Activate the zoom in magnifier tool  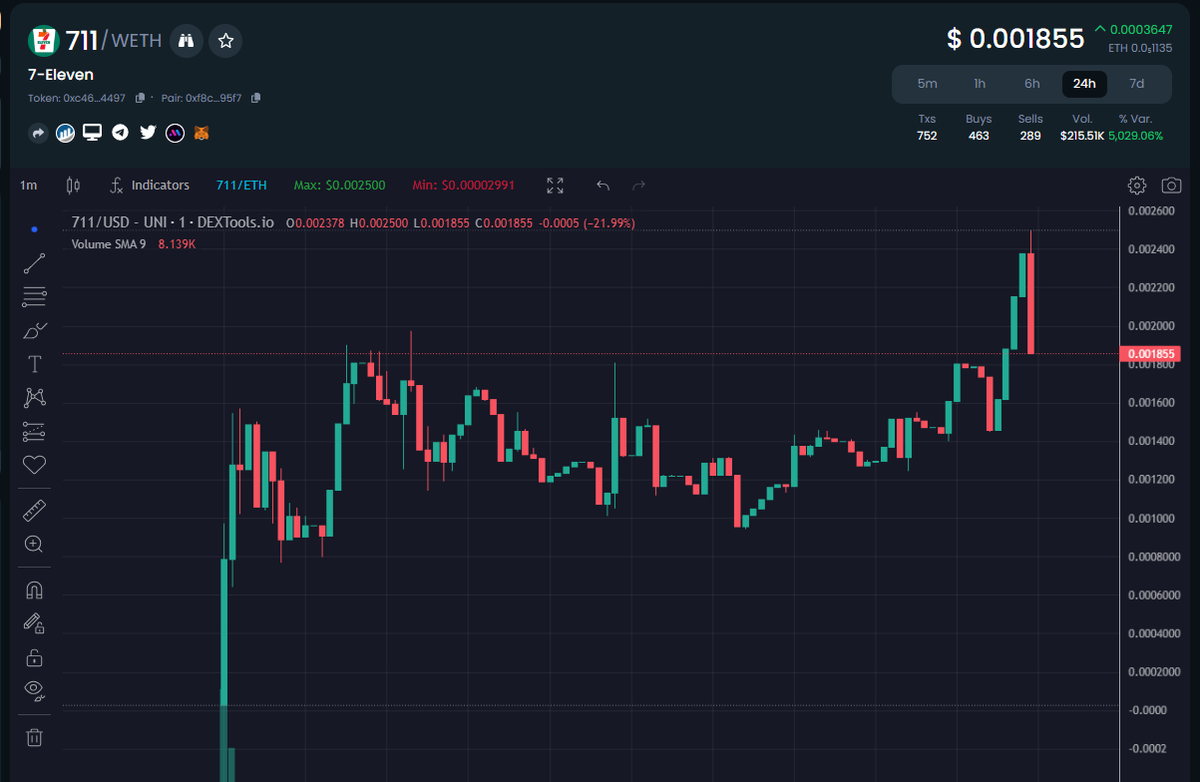34,544
